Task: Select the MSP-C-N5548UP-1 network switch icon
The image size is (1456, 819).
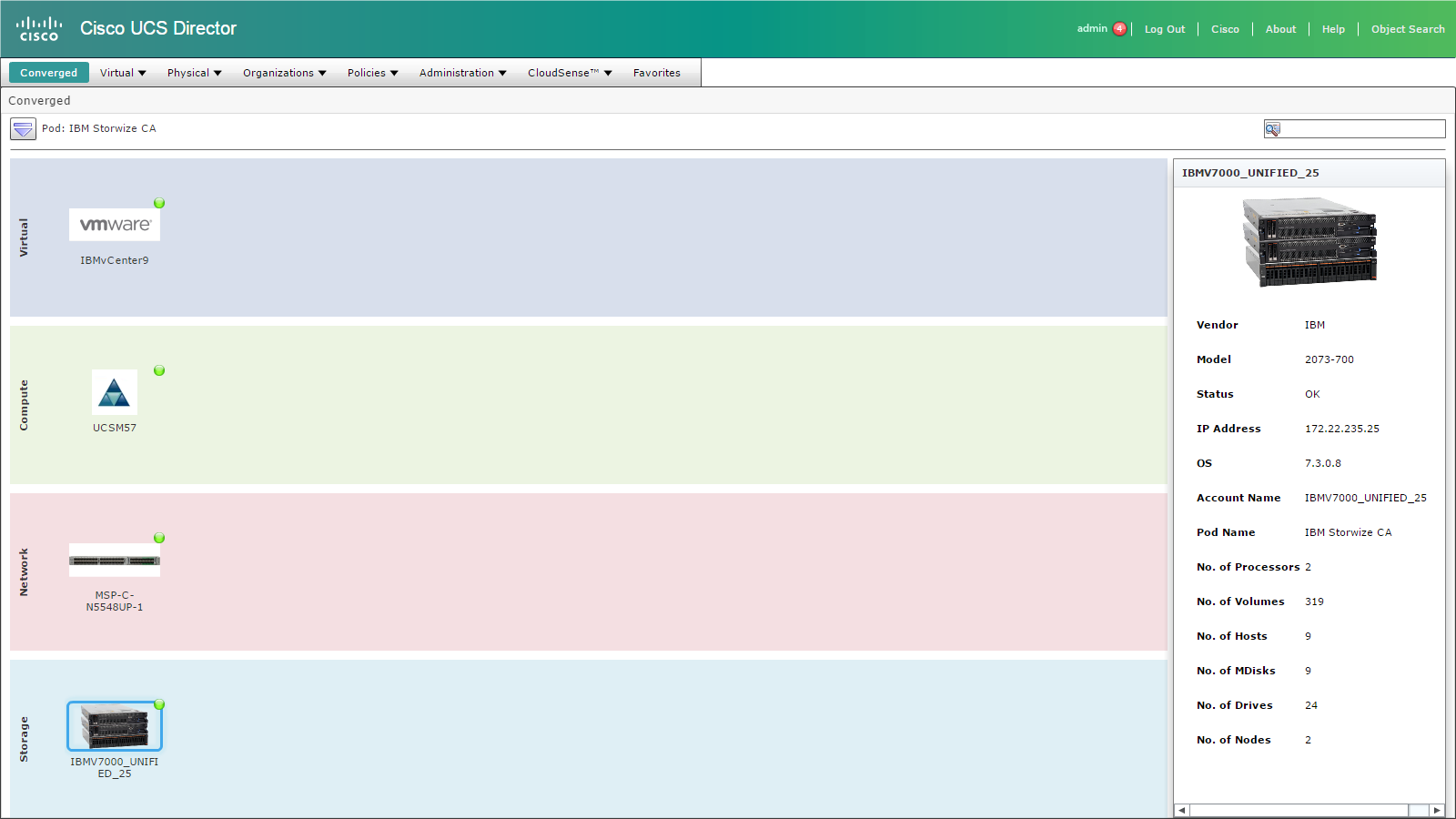Action: (115, 561)
